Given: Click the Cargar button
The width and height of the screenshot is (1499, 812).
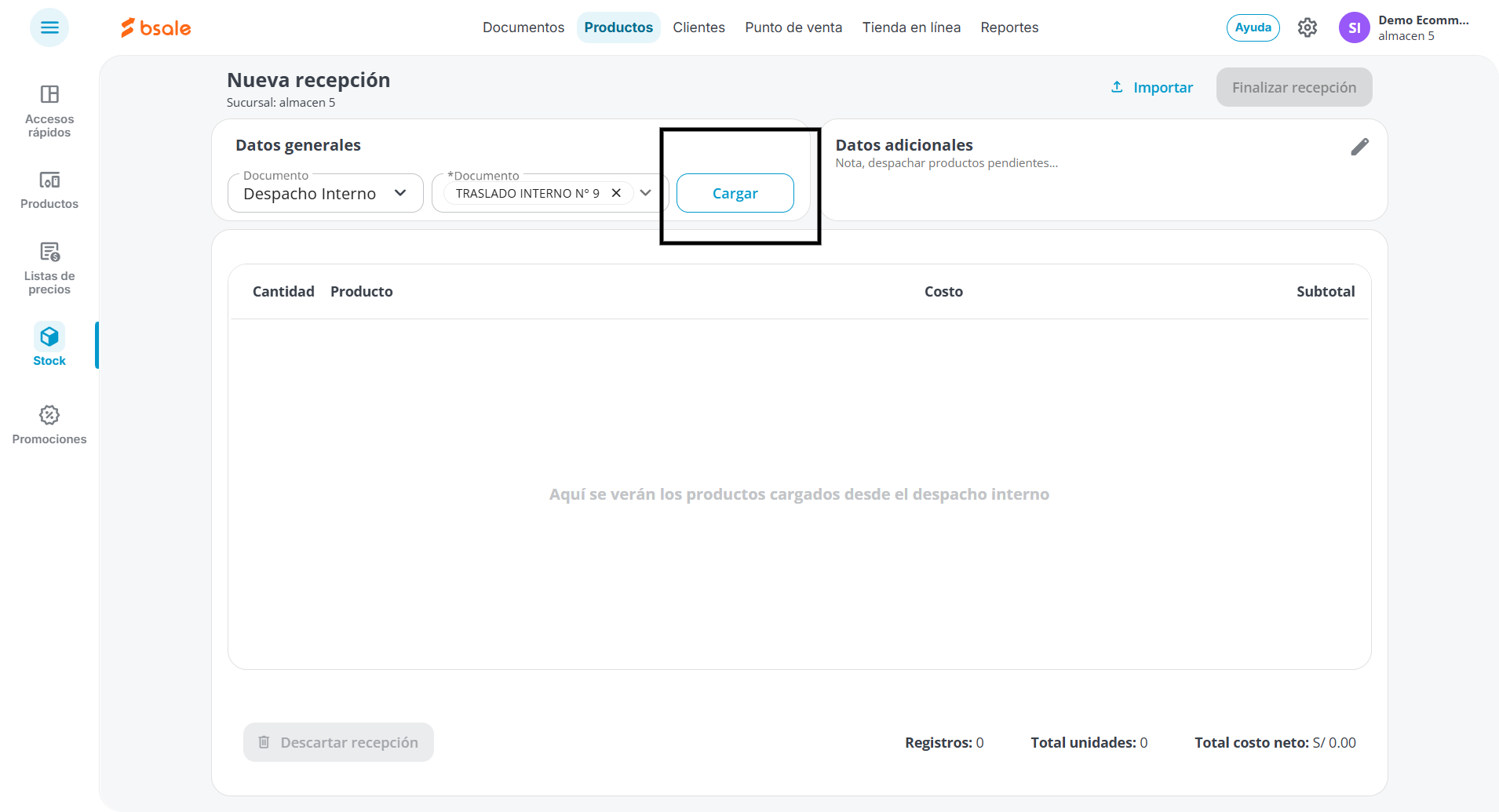Looking at the screenshot, I should pos(735,193).
